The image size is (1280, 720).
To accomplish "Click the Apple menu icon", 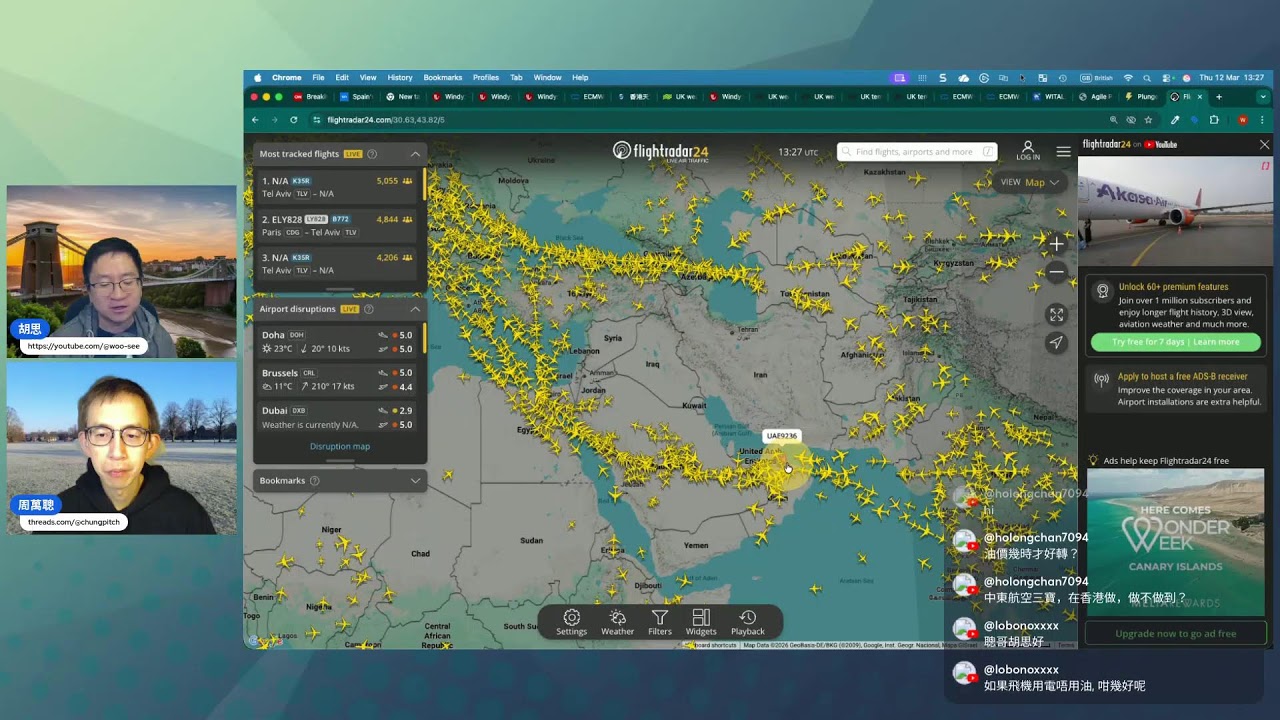I will [x=258, y=77].
